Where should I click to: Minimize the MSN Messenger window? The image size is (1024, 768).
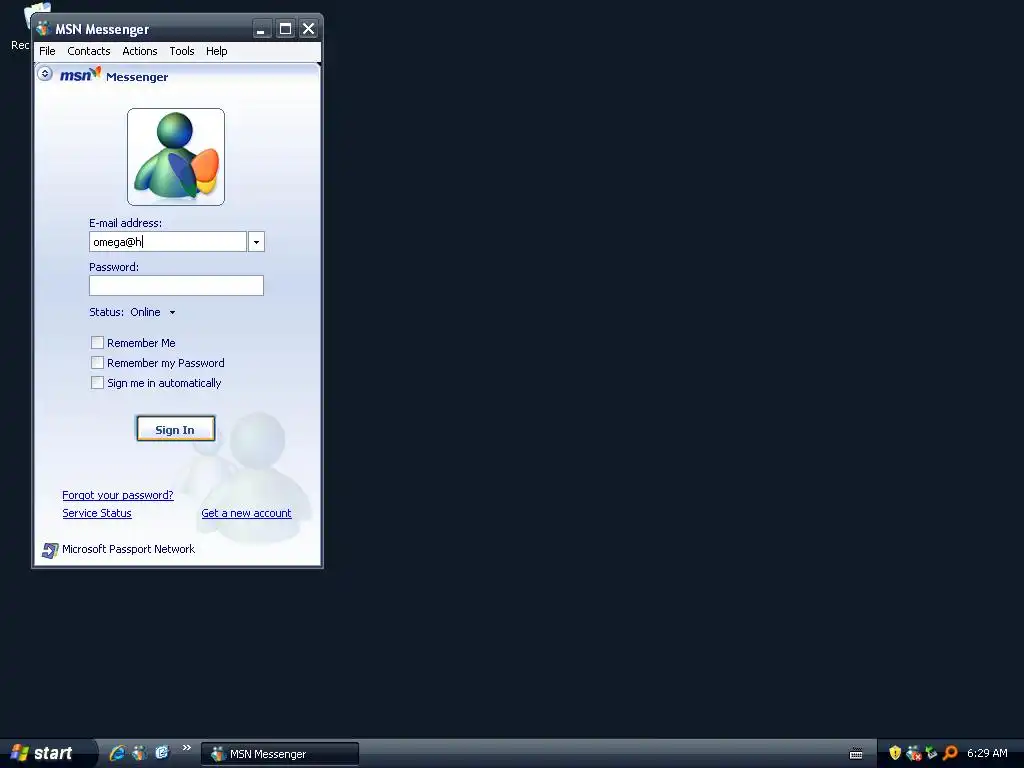262,29
